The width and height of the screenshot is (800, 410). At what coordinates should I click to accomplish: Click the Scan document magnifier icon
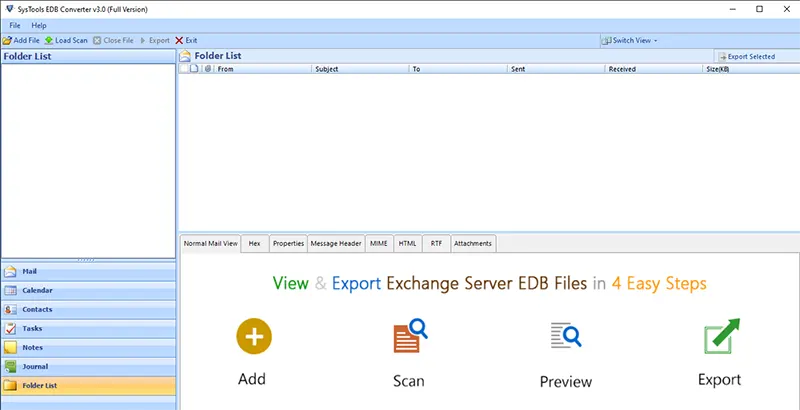(410, 336)
